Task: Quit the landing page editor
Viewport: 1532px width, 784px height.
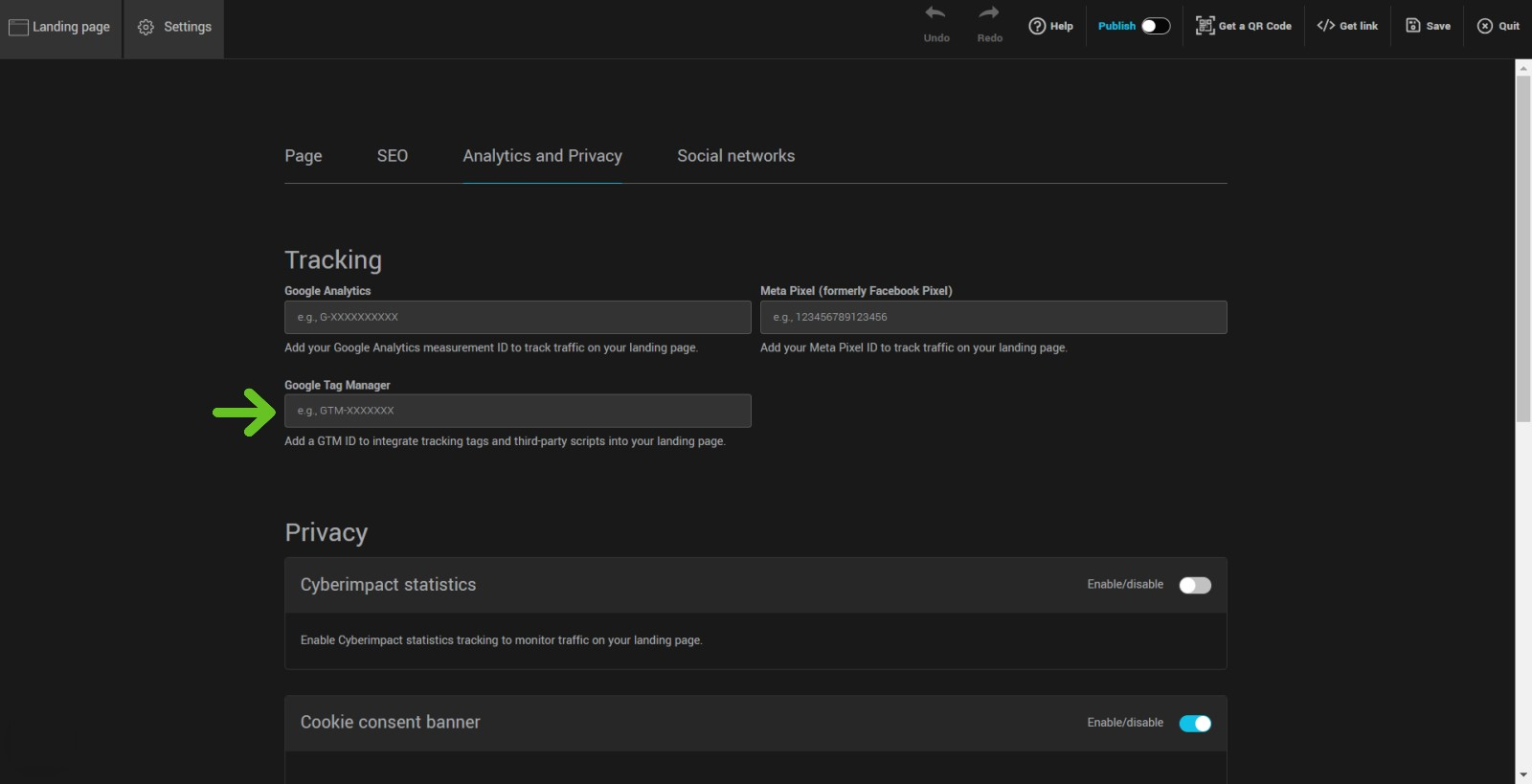Action: click(x=1498, y=26)
